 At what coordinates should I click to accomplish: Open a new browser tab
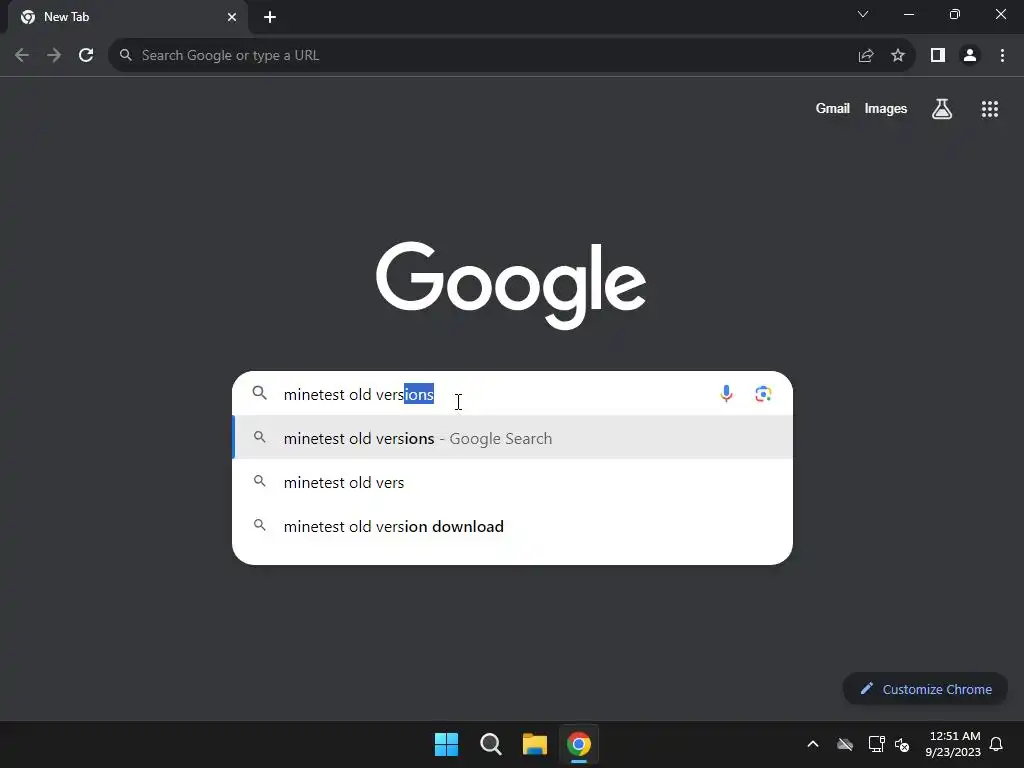(x=270, y=17)
